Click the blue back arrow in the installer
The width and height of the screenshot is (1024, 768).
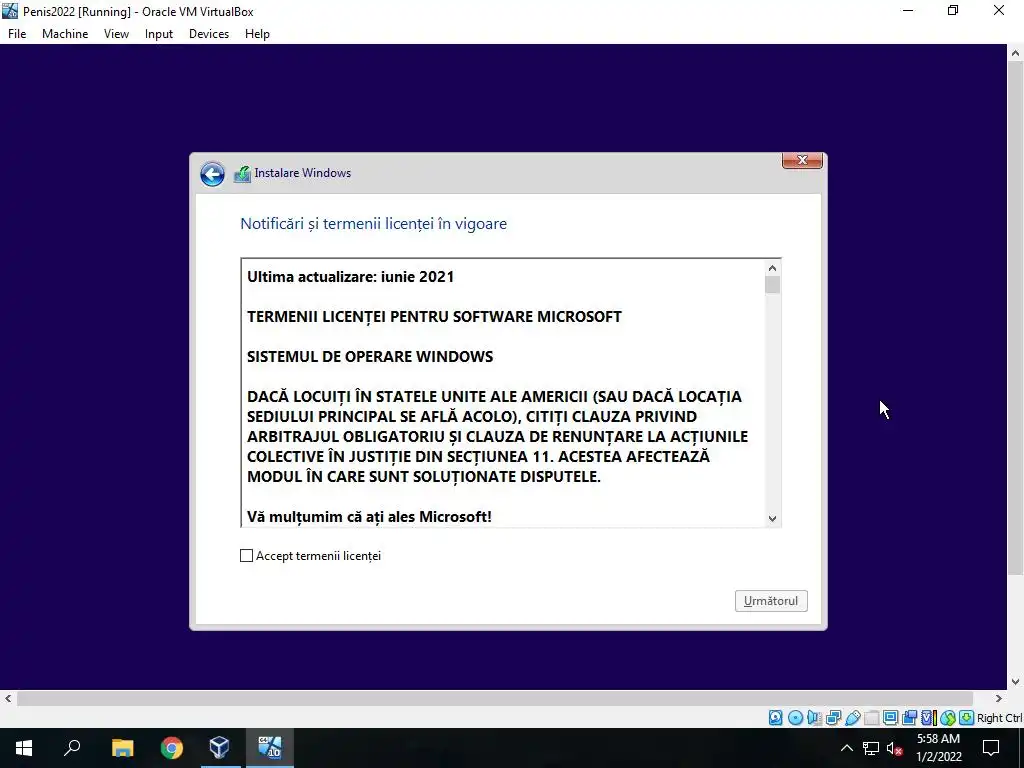(x=212, y=174)
